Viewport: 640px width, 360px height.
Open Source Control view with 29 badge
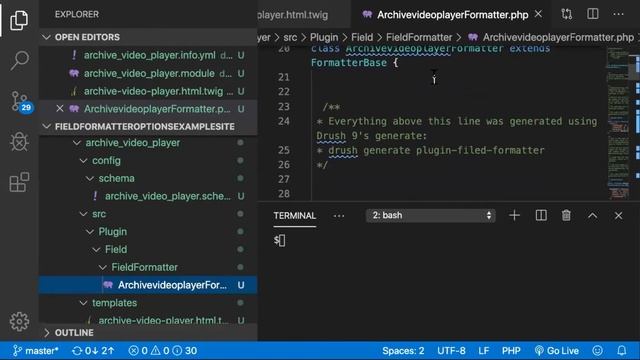20,101
